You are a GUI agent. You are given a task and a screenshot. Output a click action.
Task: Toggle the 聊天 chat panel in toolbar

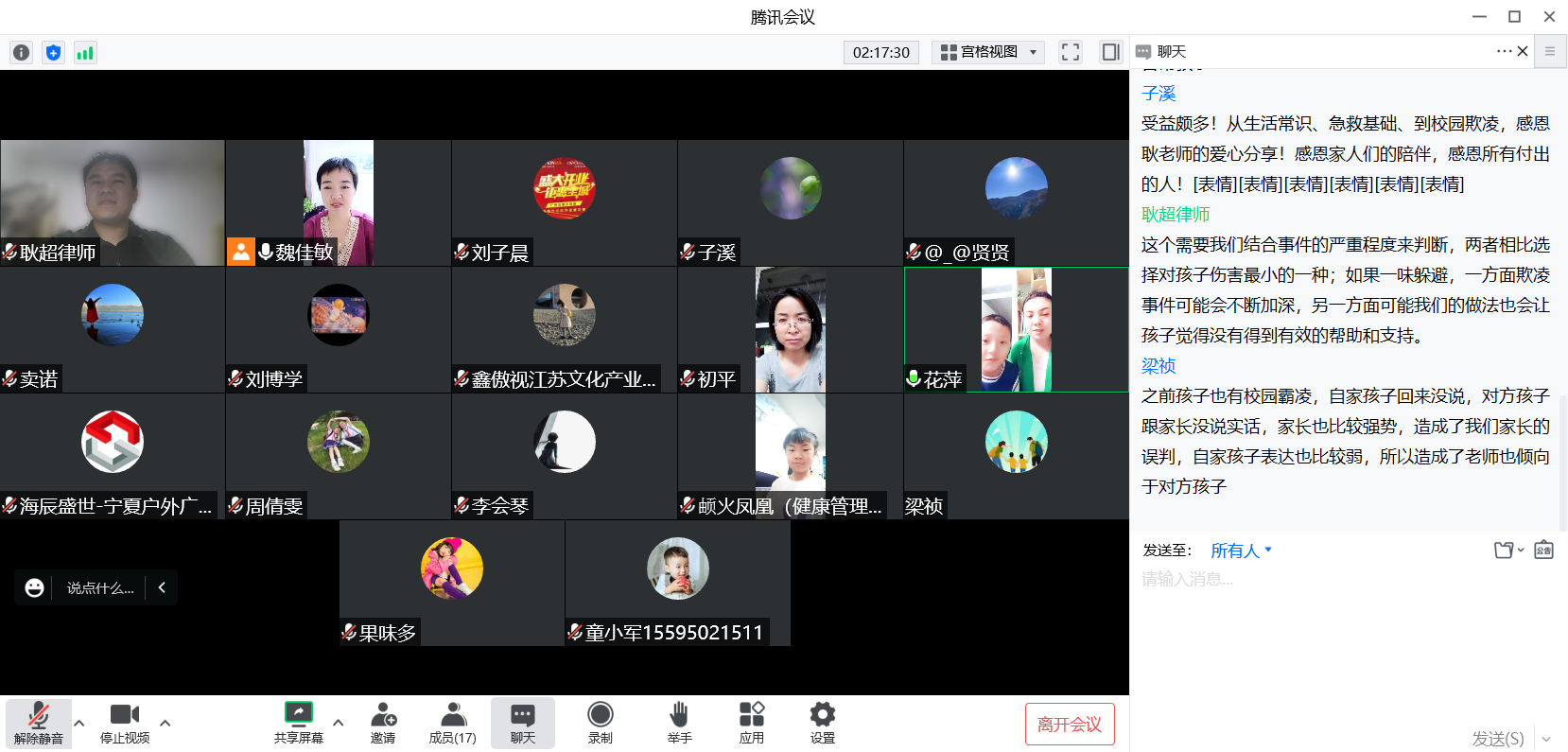pos(522,723)
